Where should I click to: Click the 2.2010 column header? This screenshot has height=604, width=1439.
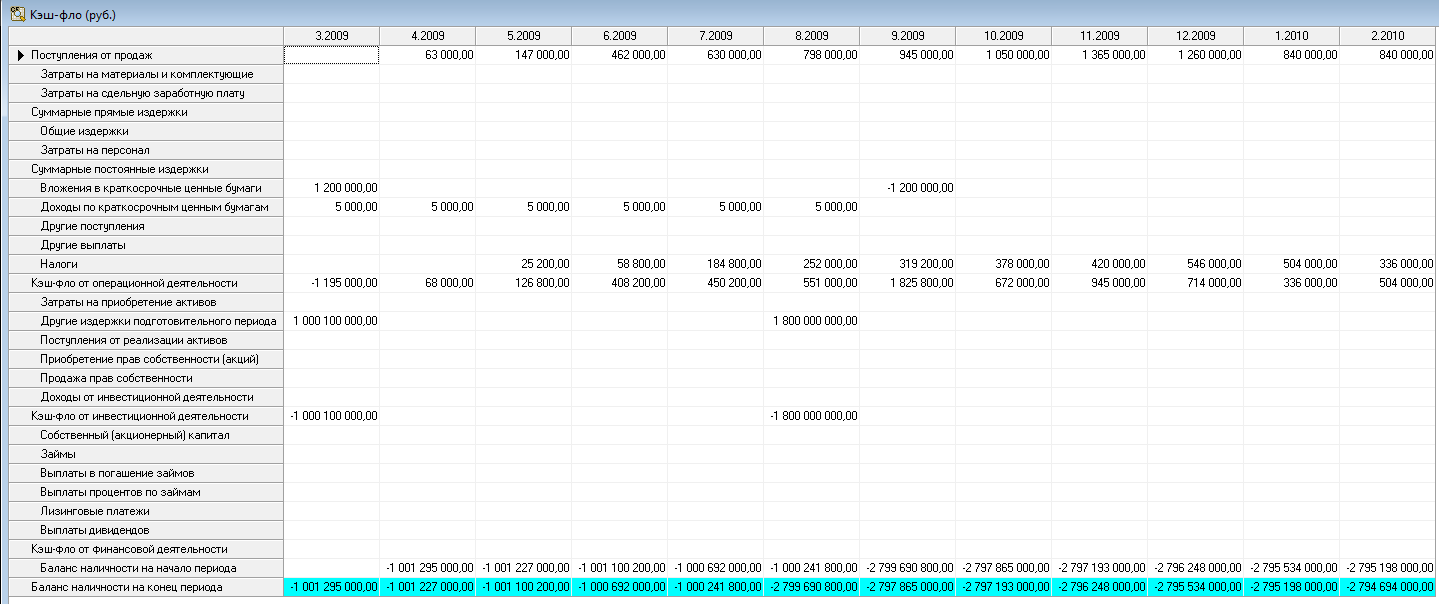point(1388,36)
